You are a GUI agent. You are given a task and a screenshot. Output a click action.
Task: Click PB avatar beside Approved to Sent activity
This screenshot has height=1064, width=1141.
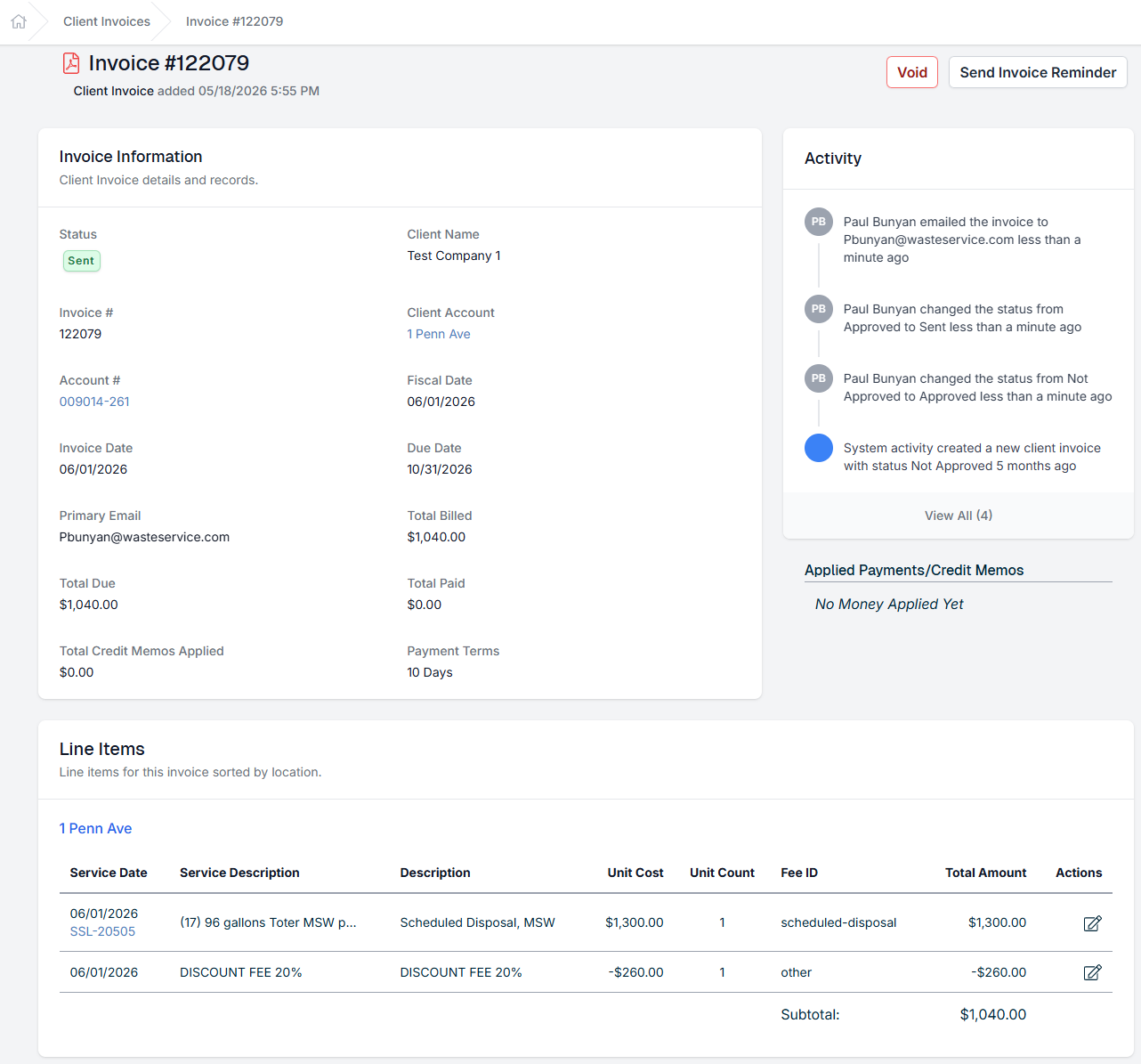pyautogui.click(x=819, y=309)
